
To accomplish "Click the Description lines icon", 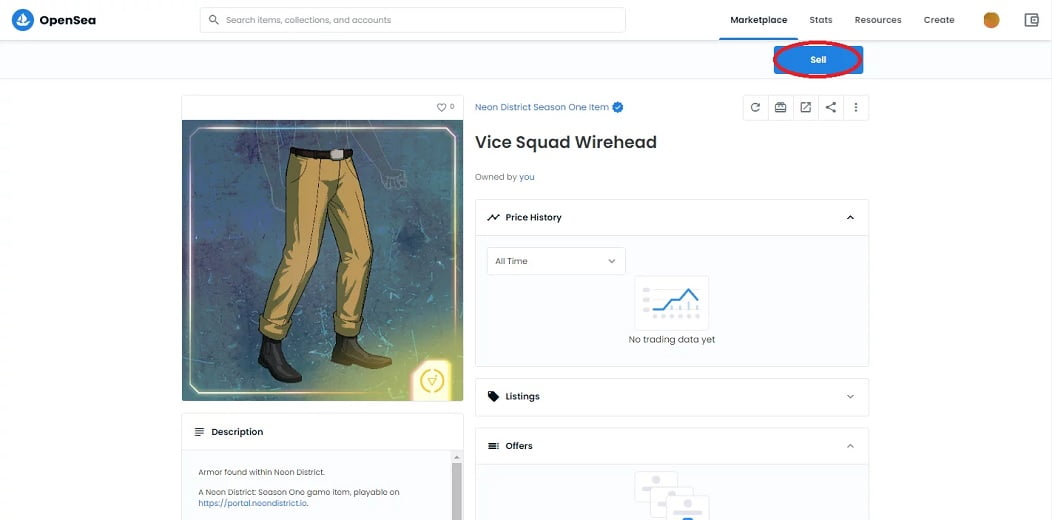I will [199, 432].
